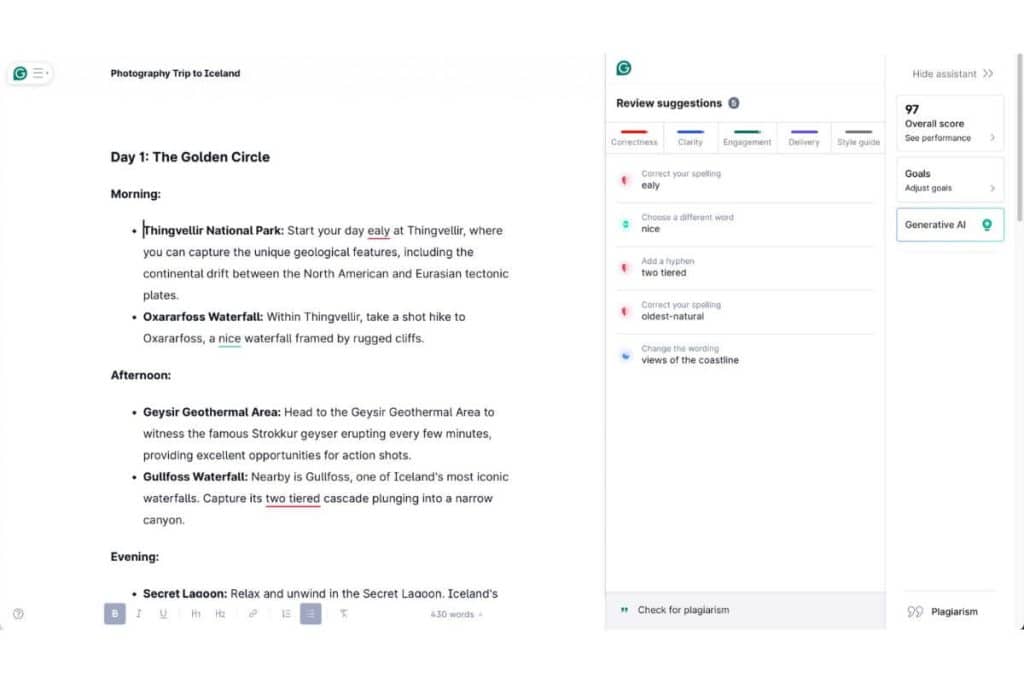This screenshot has height=683, width=1024.
Task: Switch to the Correctness tab
Action: (x=634, y=138)
